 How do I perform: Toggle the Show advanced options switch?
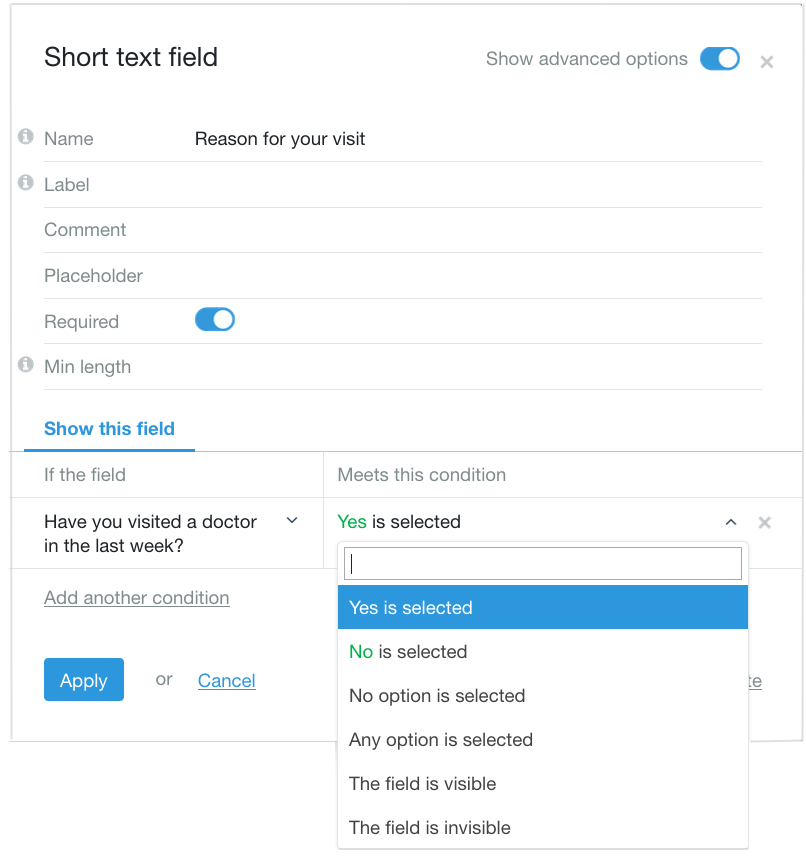pos(720,59)
